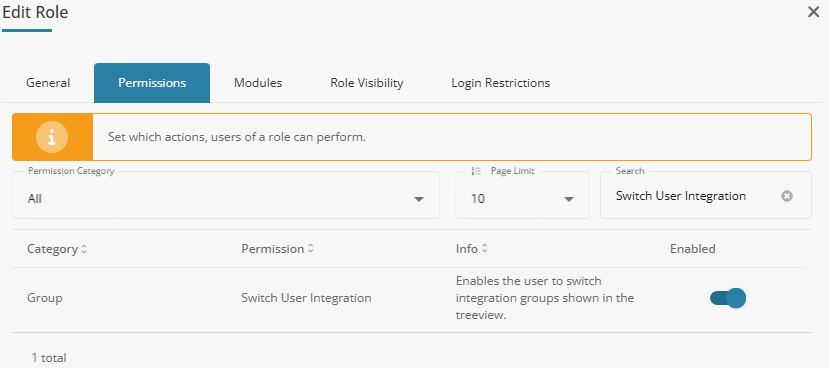The height and width of the screenshot is (368, 829).
Task: Disable the Switch User Integration toggle
Action: [727, 298]
